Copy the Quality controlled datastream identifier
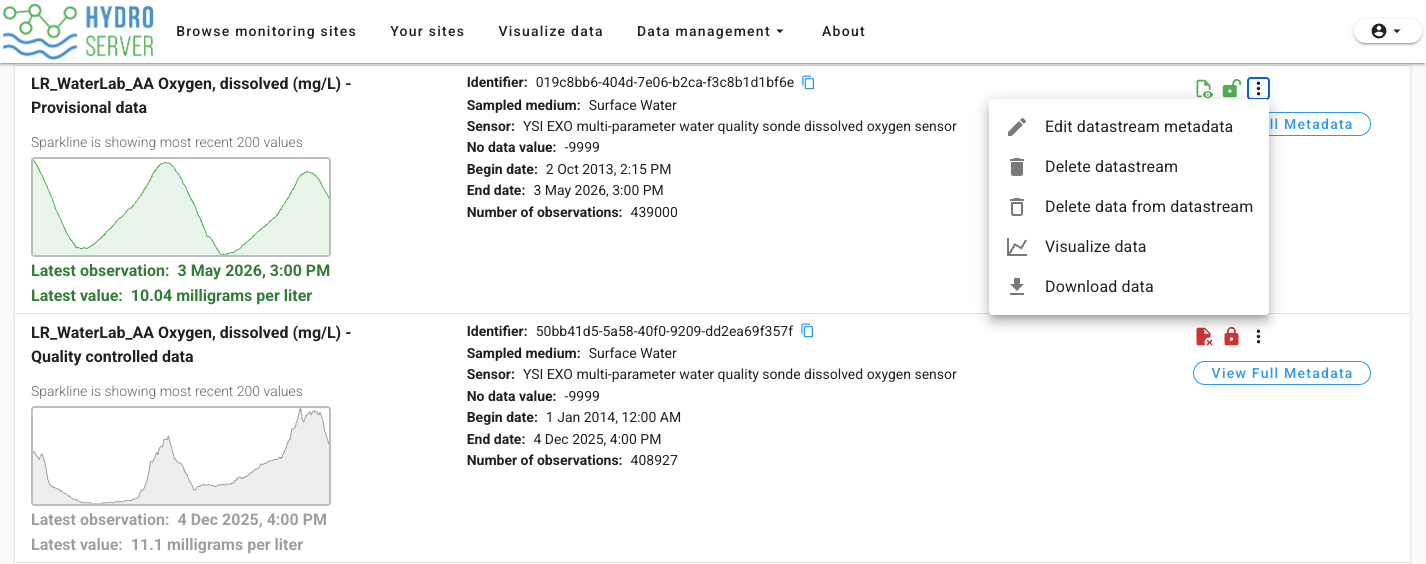Viewport: 1426px width, 564px height. (808, 331)
